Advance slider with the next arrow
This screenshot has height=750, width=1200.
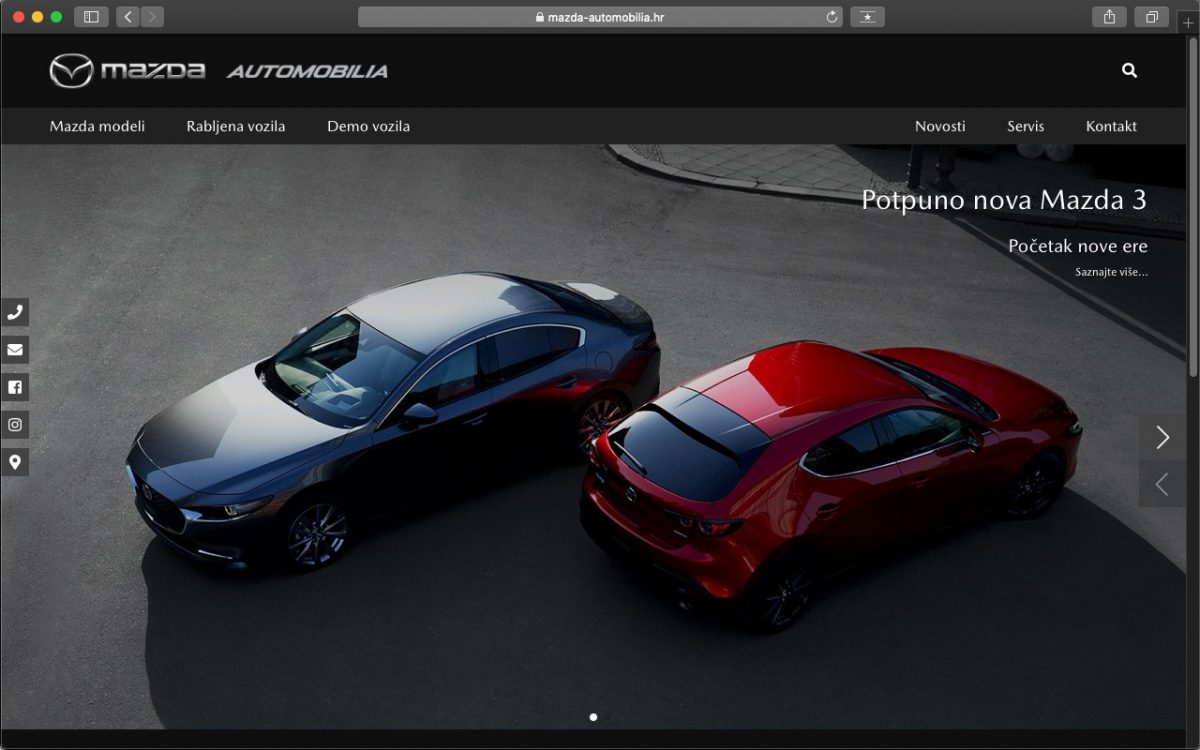pyautogui.click(x=1162, y=437)
